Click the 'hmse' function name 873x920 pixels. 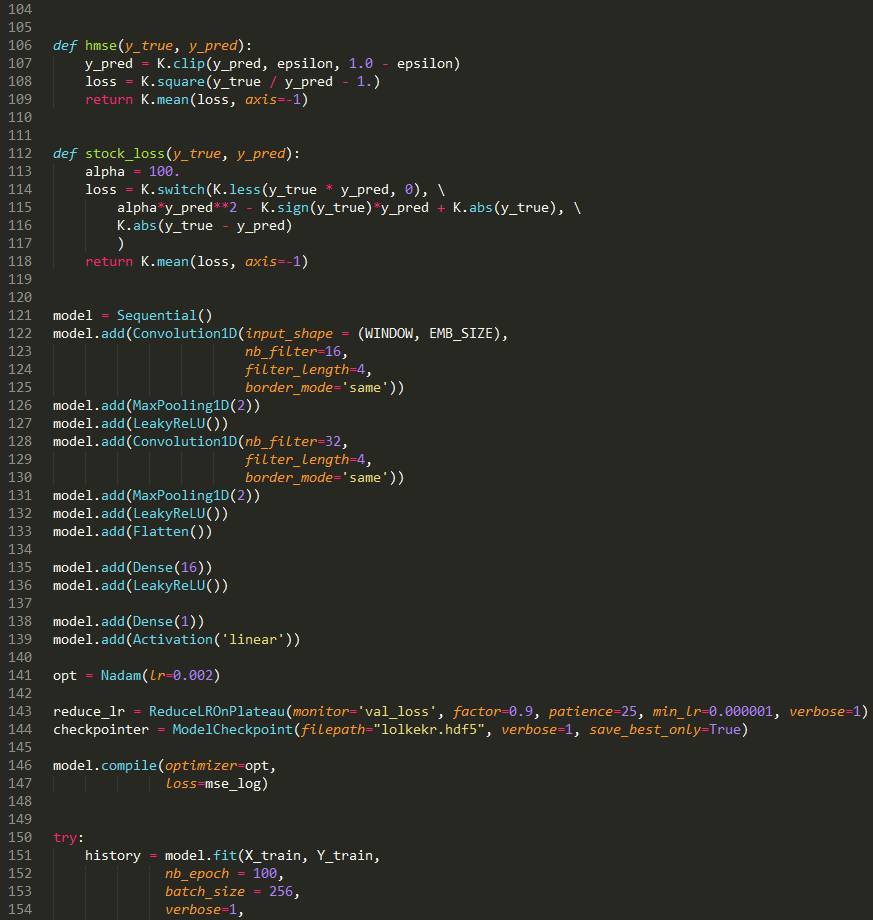(101, 46)
